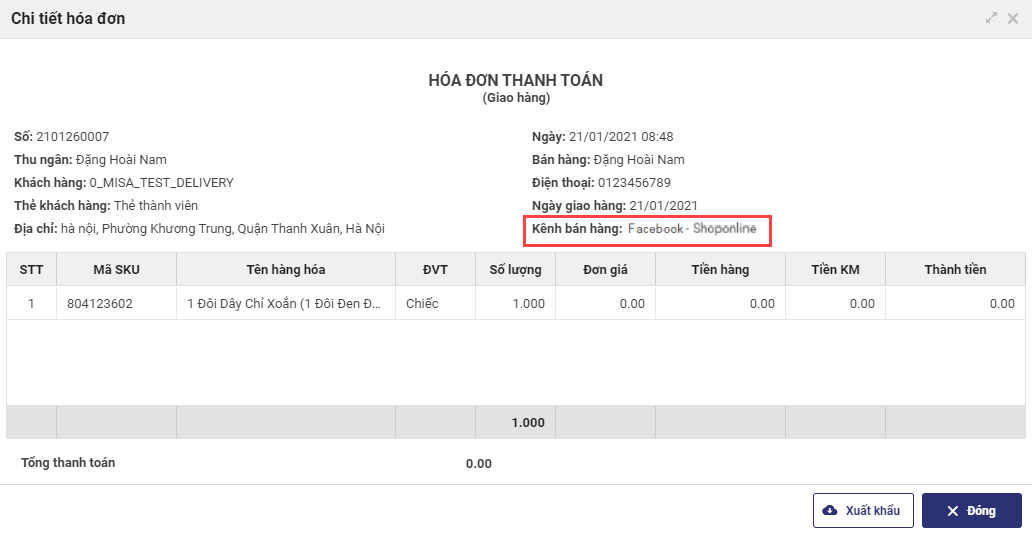Viewport: 1032px width, 534px height.
Task: Select the ĐVT column header
Action: coord(435,269)
